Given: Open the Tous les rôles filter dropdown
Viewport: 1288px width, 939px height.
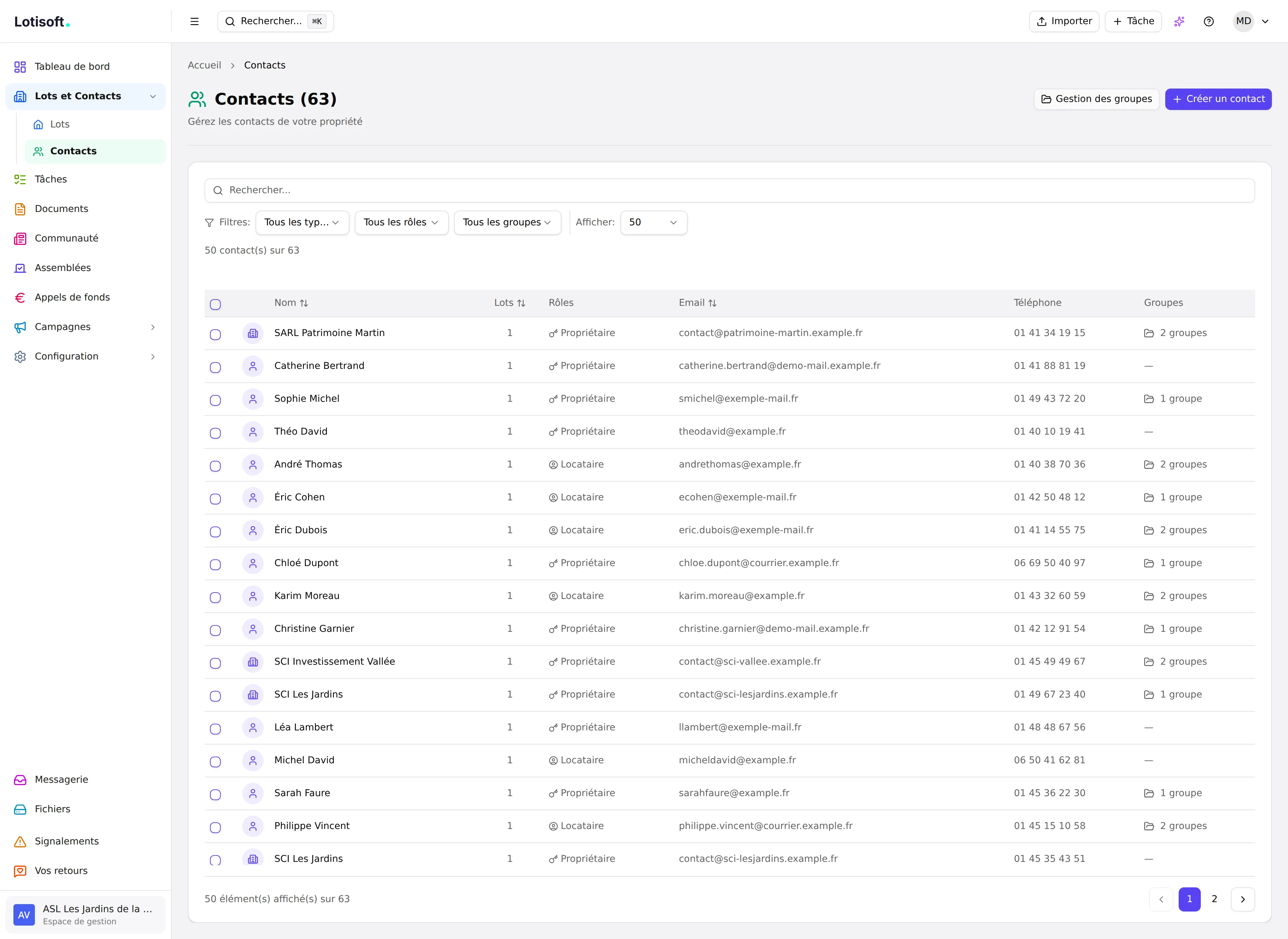Looking at the screenshot, I should pyautogui.click(x=401, y=222).
